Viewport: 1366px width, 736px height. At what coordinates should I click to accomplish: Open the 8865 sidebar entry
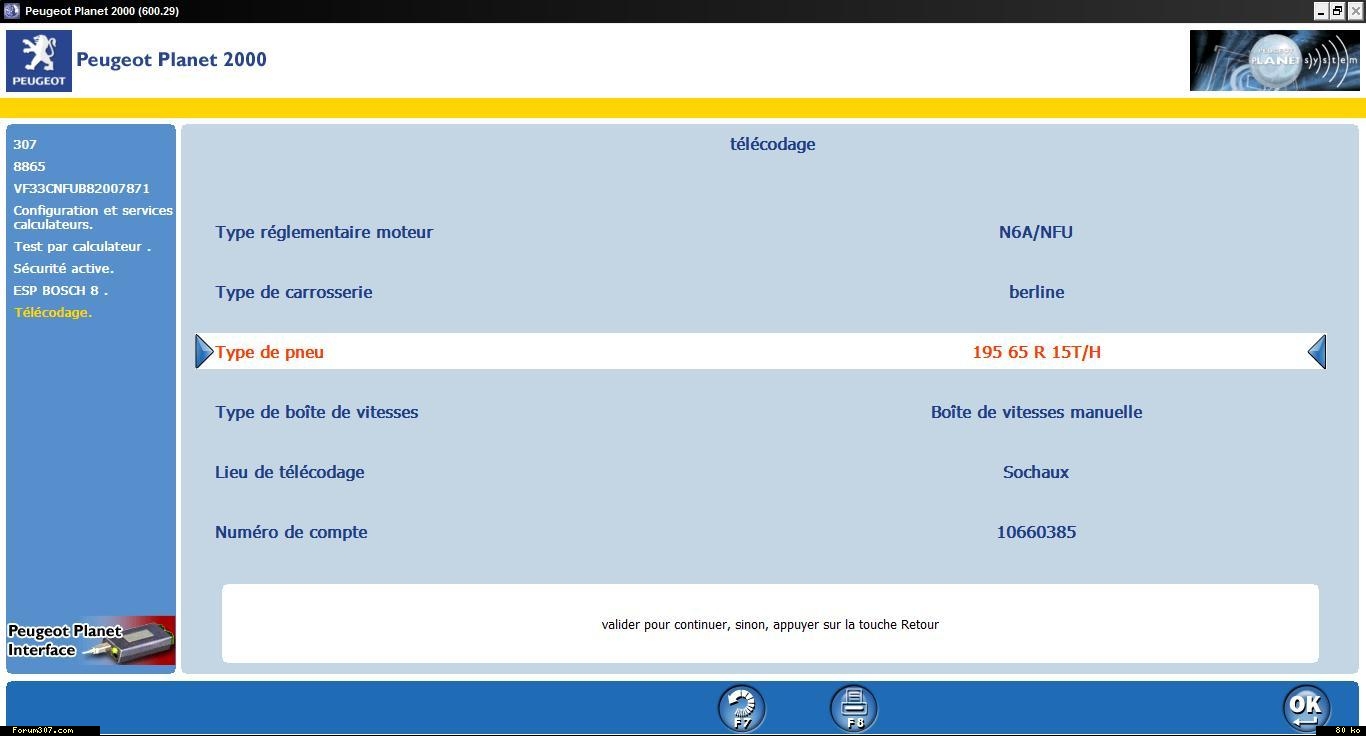[29, 166]
